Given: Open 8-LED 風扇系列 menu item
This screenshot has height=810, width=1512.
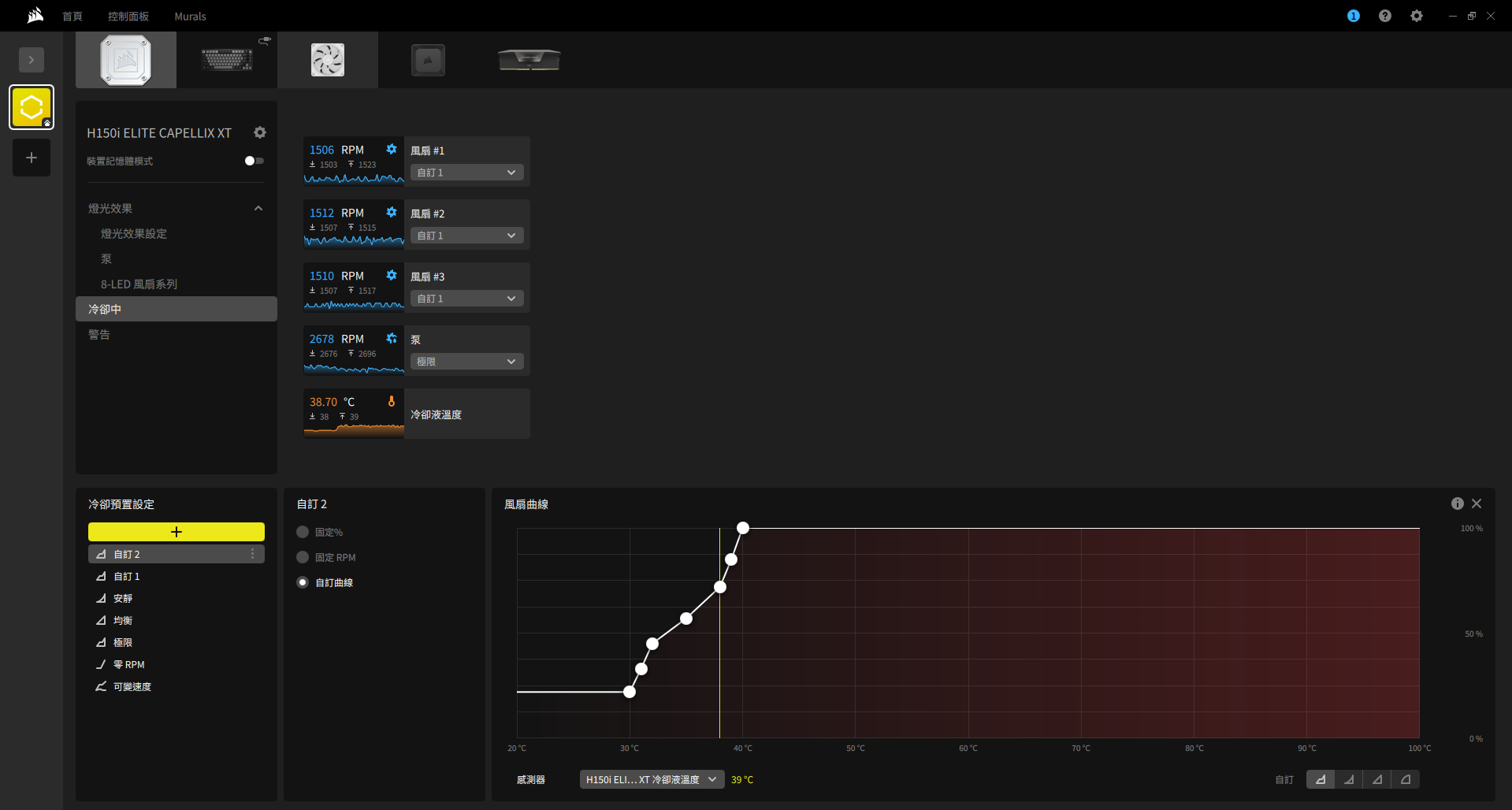Looking at the screenshot, I should tap(139, 284).
